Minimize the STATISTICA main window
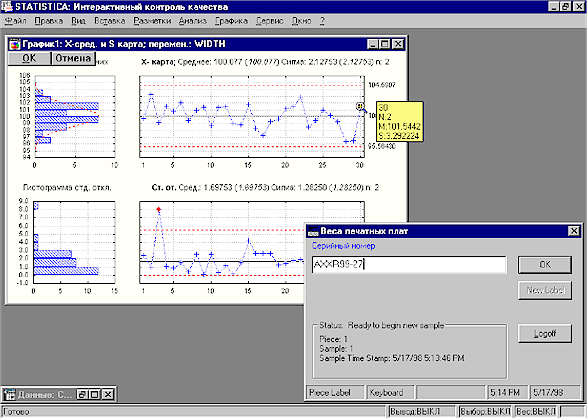Viewport: 587px width, 418px height. point(554,6)
